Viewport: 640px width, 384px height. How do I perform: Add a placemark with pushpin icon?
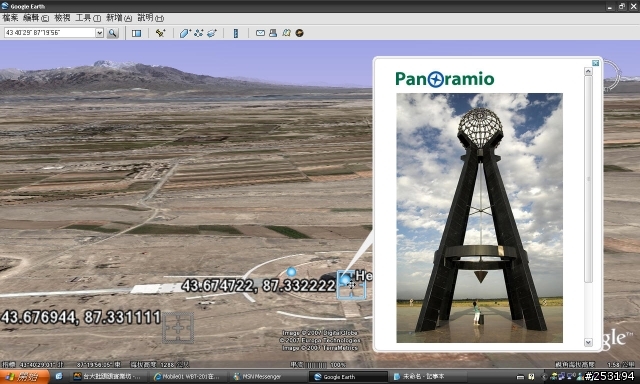tap(160, 33)
